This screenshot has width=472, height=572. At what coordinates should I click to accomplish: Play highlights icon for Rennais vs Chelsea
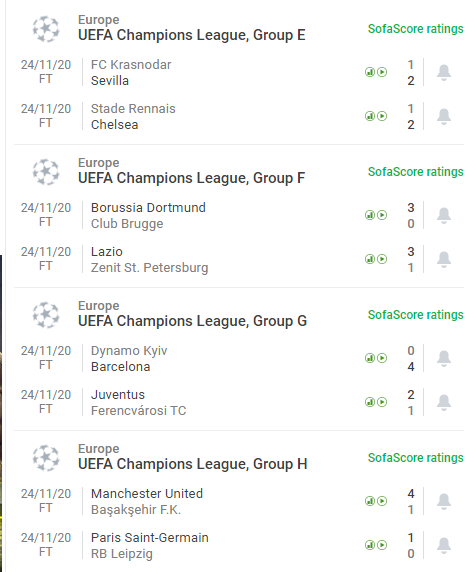click(382, 116)
